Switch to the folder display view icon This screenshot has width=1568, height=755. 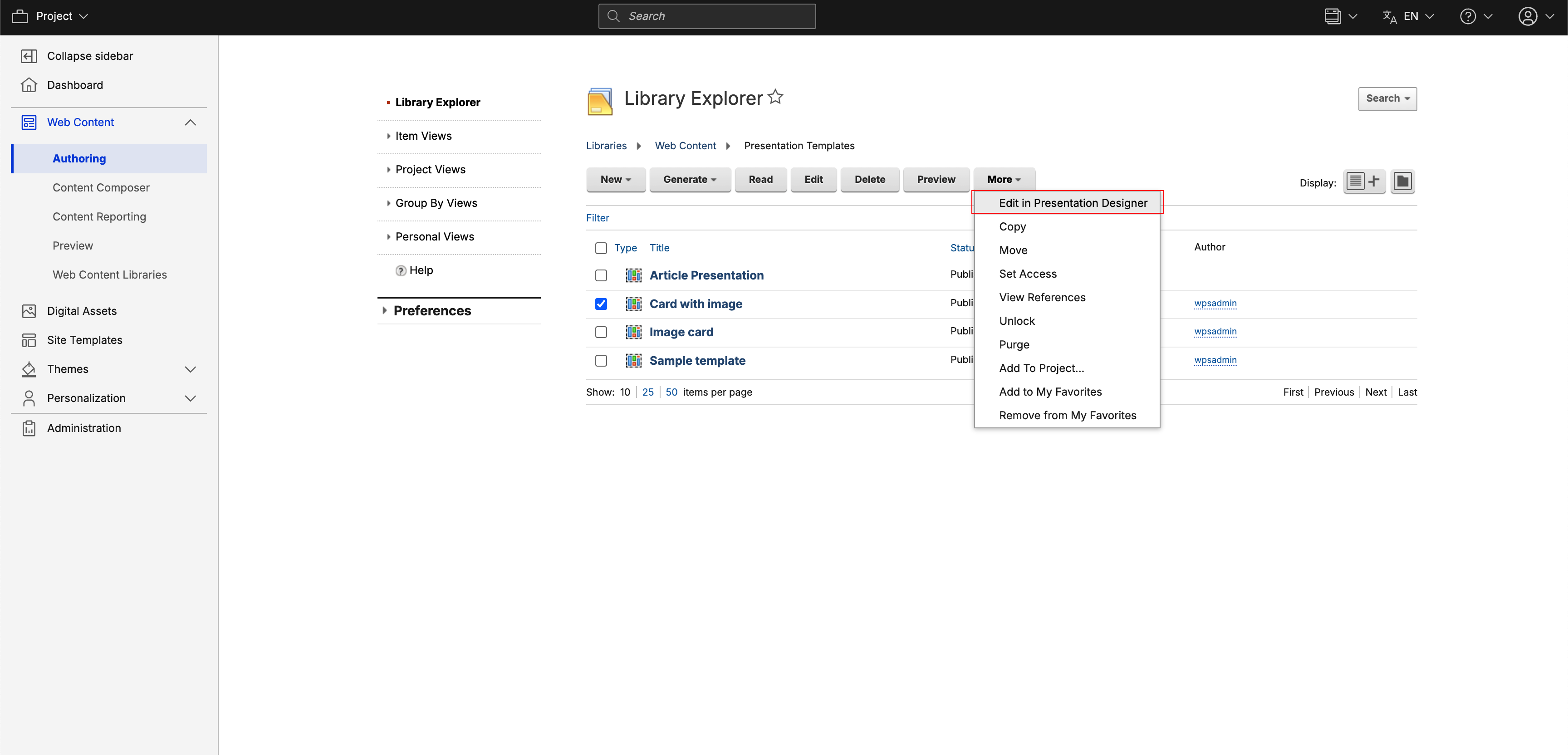point(1402,181)
